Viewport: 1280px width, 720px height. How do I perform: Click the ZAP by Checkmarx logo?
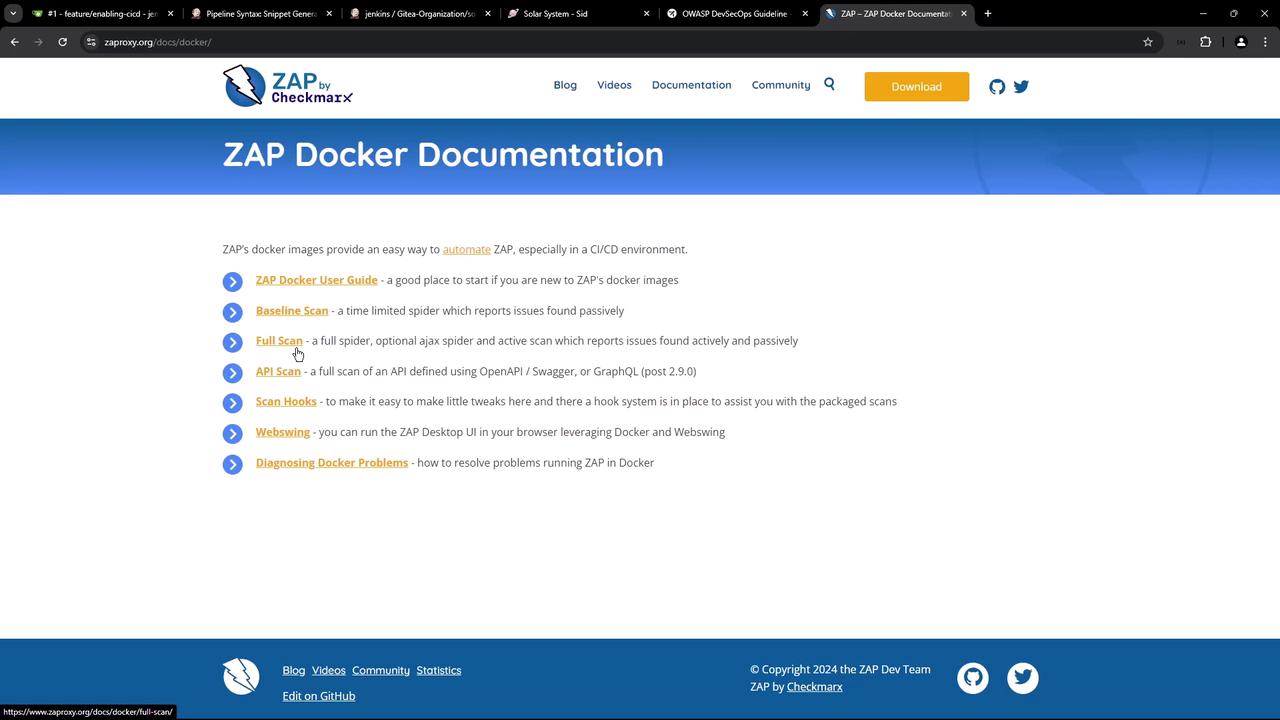pos(288,86)
